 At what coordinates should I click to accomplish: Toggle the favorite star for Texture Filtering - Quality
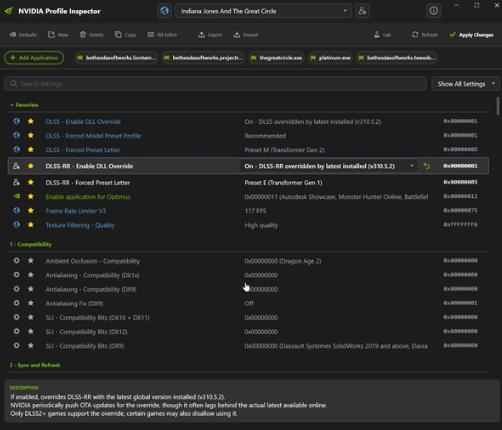(31, 225)
